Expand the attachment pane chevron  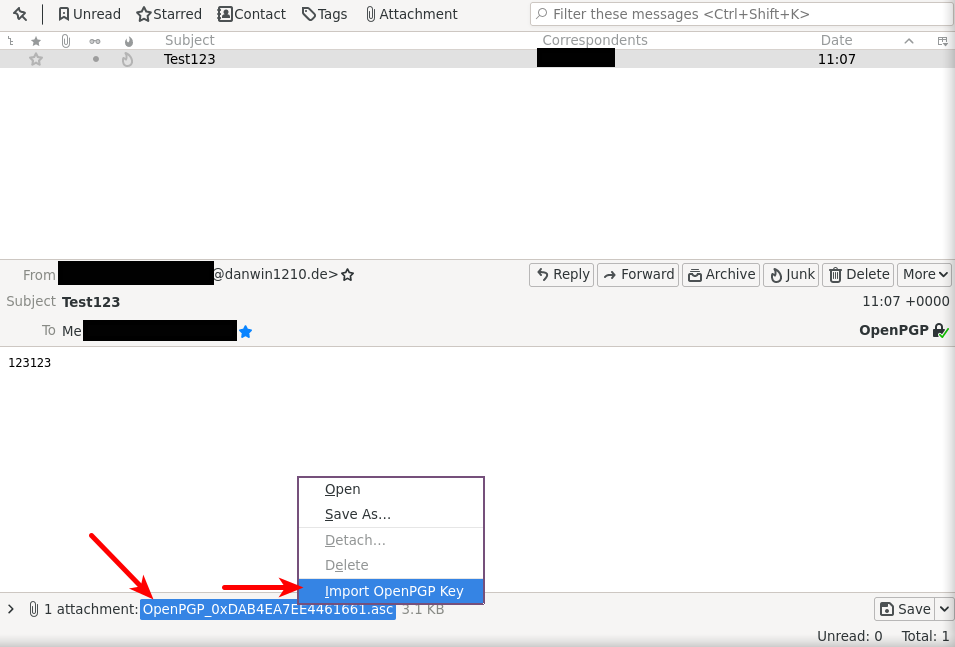coord(11,609)
